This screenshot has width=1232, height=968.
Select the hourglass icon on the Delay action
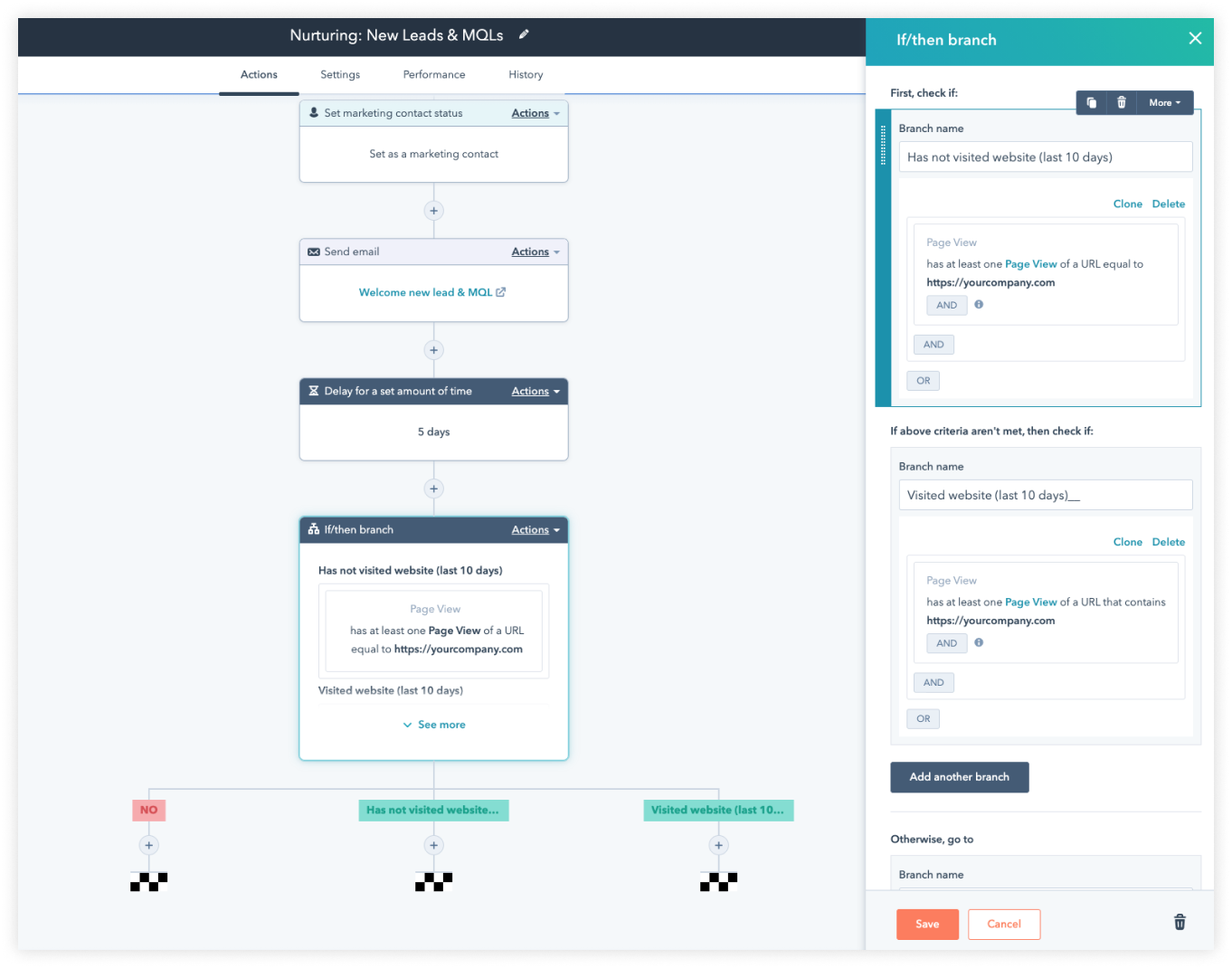(314, 391)
